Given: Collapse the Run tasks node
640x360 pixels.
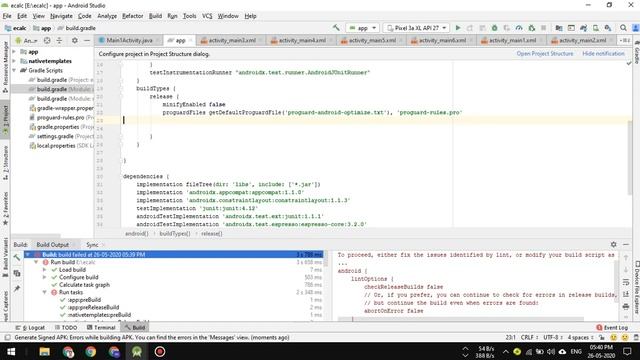Looking at the screenshot, I should (x=44, y=292).
